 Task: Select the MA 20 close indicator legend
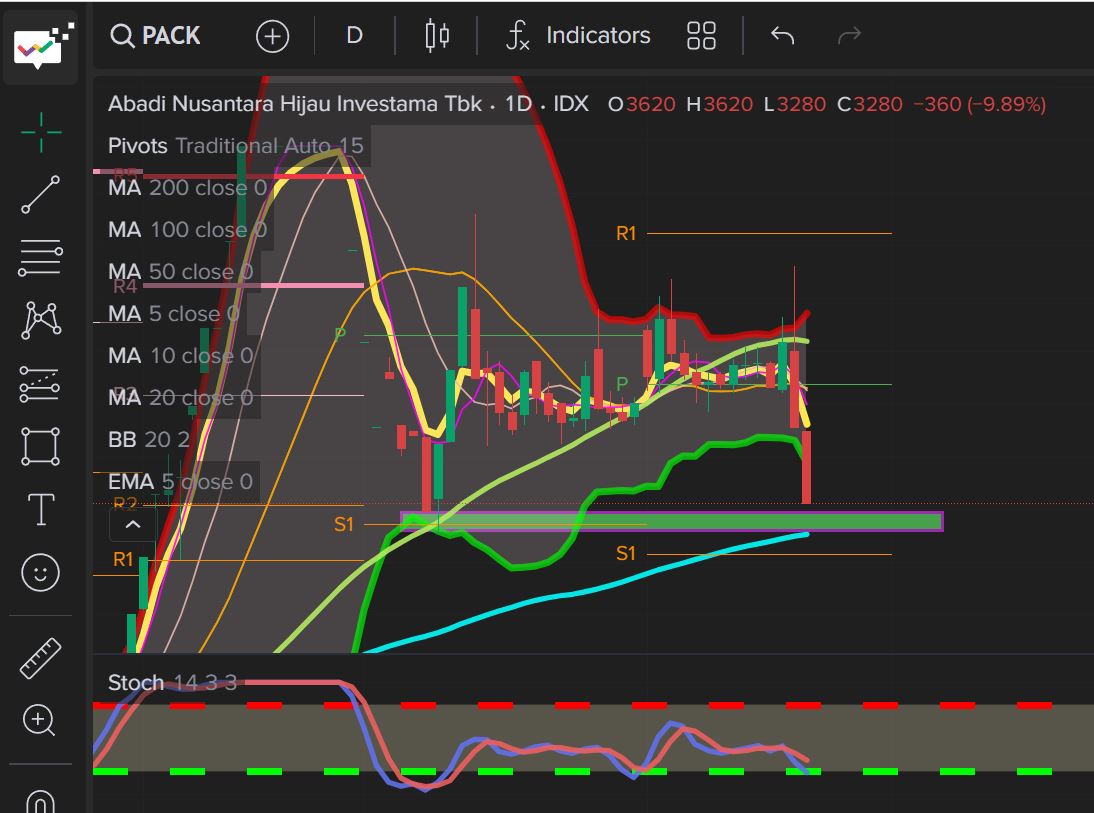180,397
